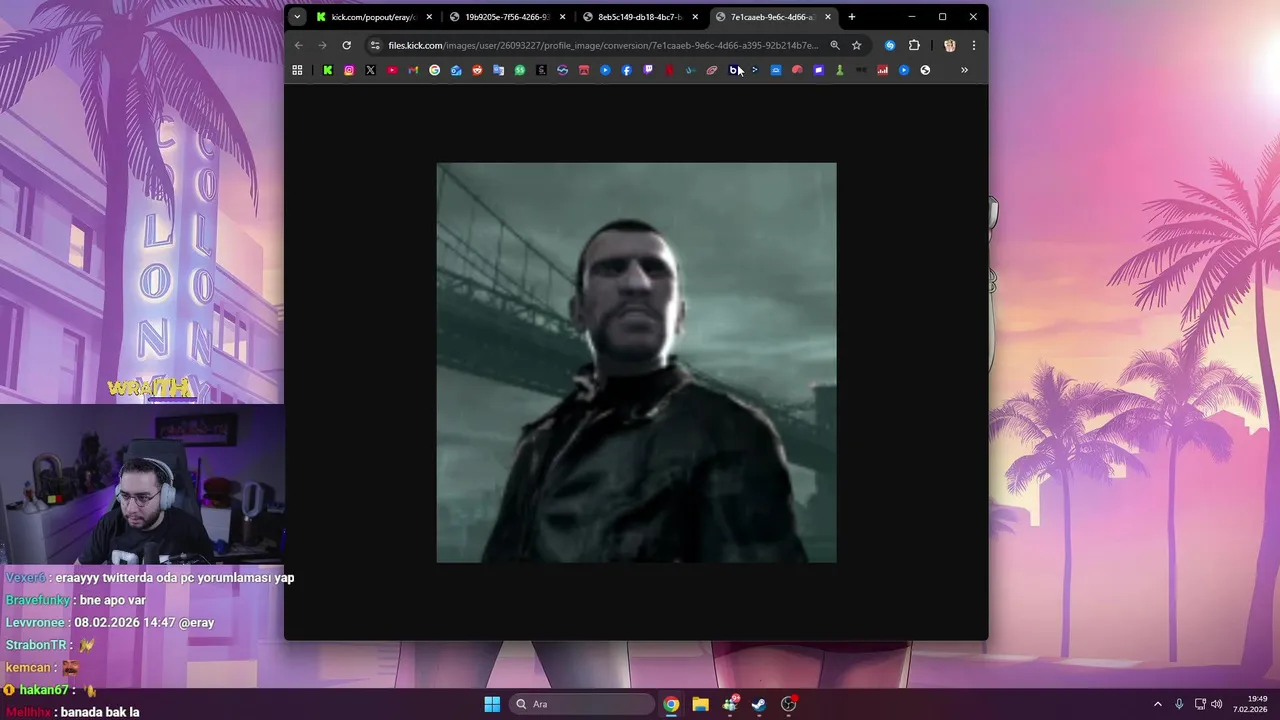The image size is (1280, 720).
Task: Open the YouTube bookmark
Action: point(392,70)
